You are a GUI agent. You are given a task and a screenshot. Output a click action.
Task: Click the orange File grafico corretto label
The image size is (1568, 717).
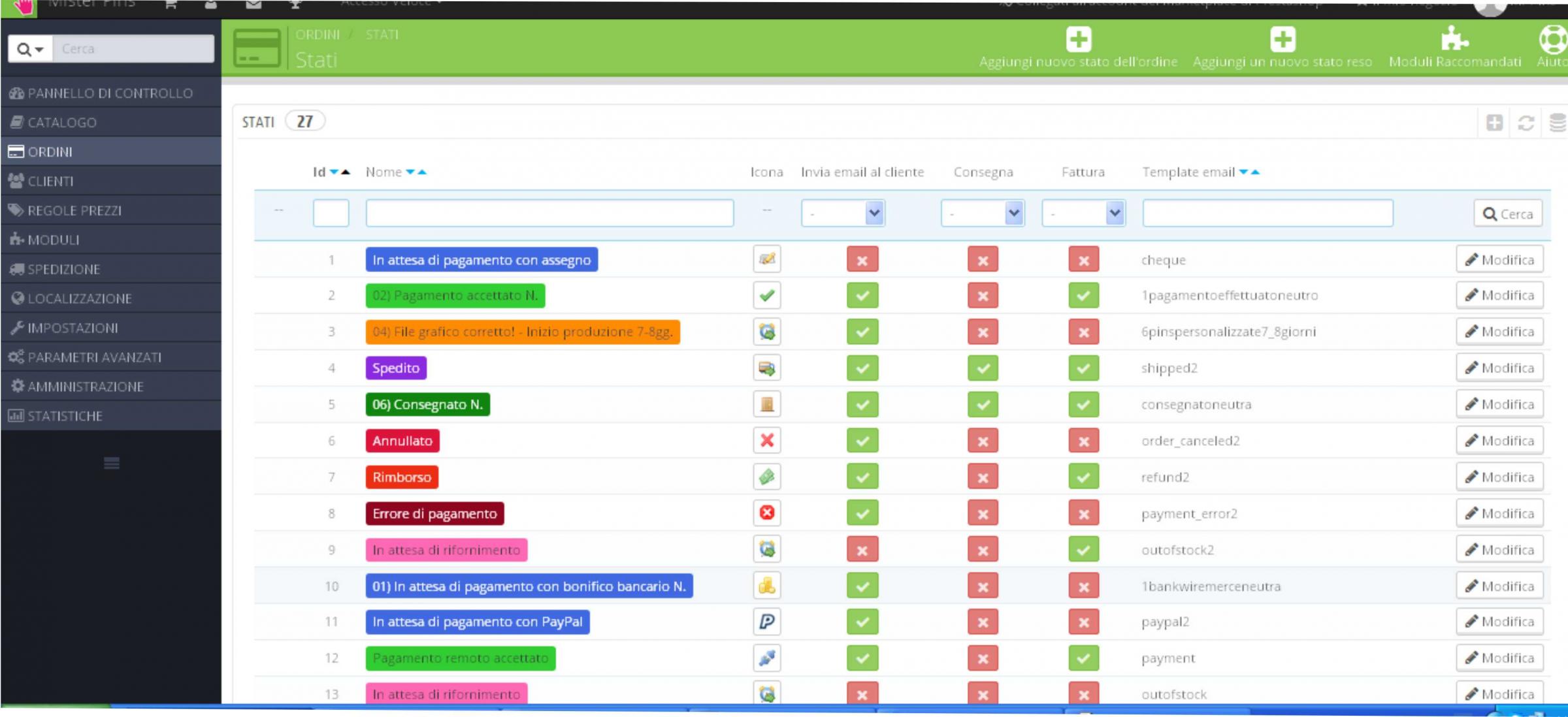pyautogui.click(x=522, y=332)
